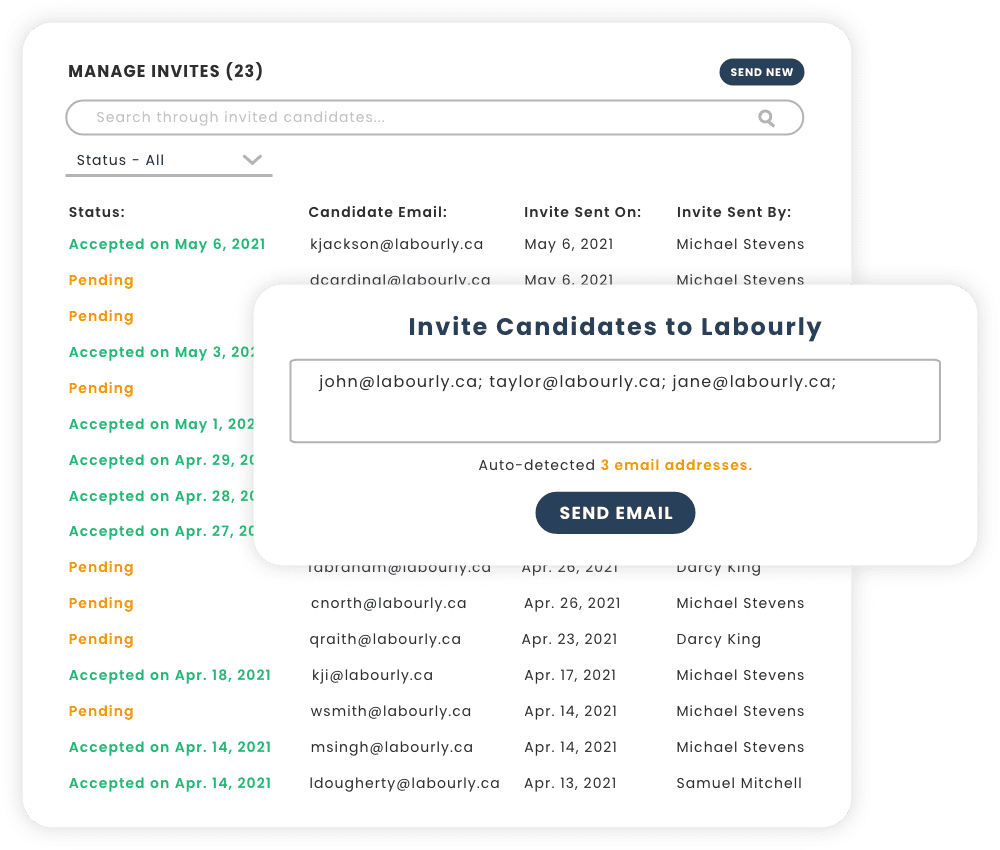Select email kjackson@labourly.ca
Viewport: 1000px width, 850px height.
pyautogui.click(x=397, y=244)
